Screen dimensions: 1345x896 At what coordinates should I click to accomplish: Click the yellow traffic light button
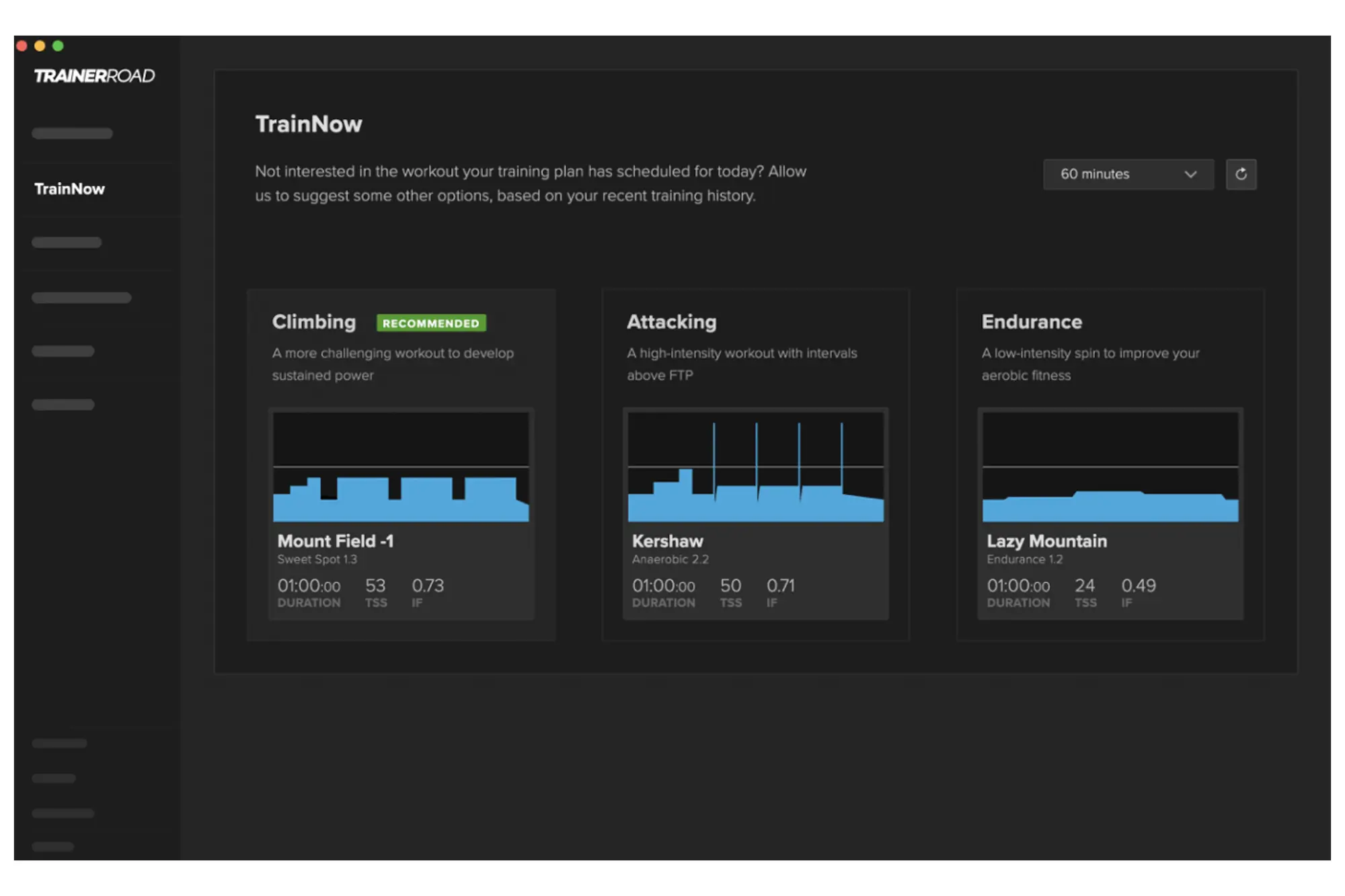click(40, 46)
